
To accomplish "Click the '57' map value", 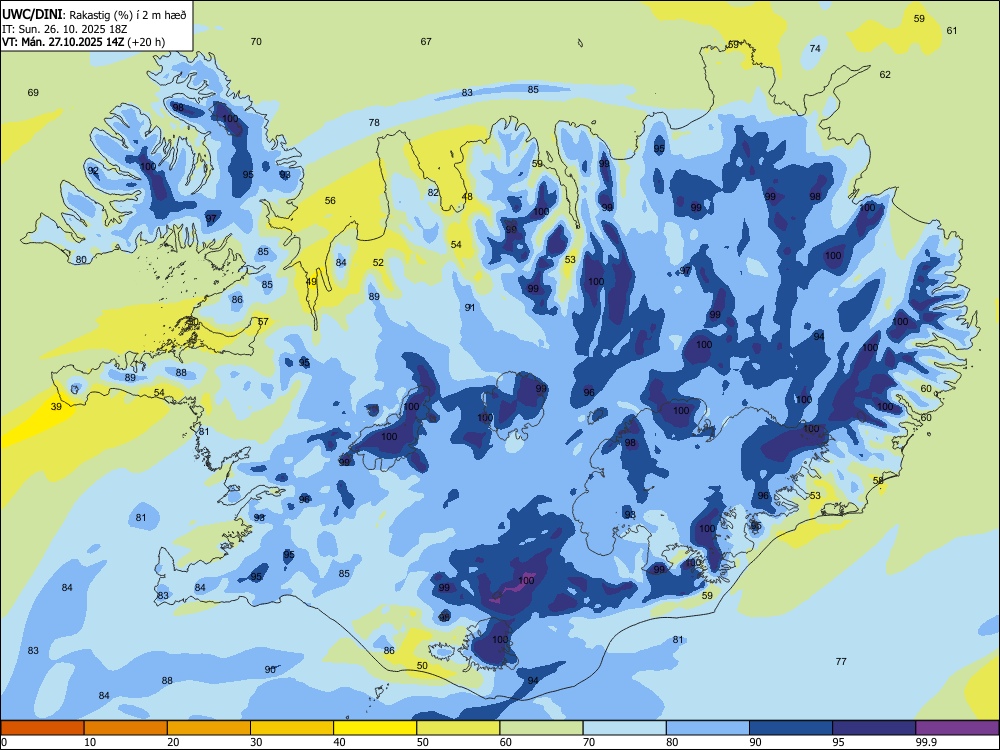I will (263, 321).
